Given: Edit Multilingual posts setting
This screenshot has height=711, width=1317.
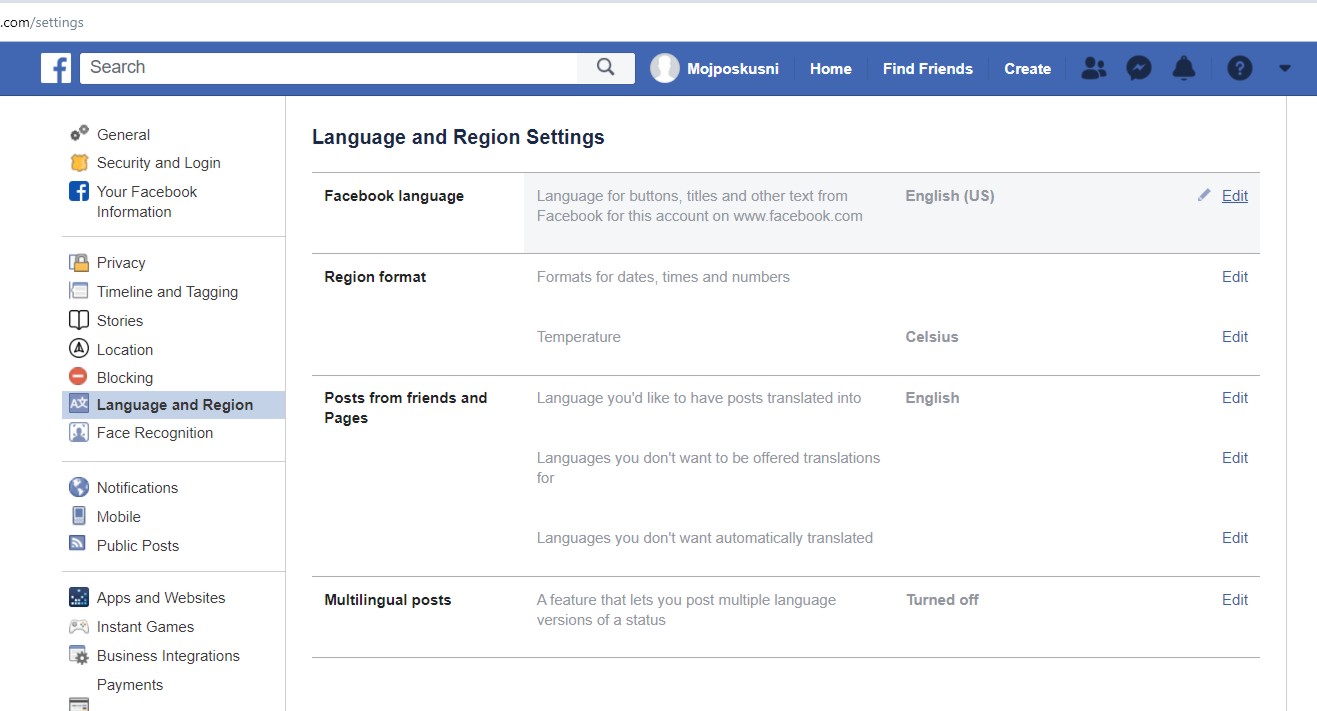Looking at the screenshot, I should tap(1234, 600).
